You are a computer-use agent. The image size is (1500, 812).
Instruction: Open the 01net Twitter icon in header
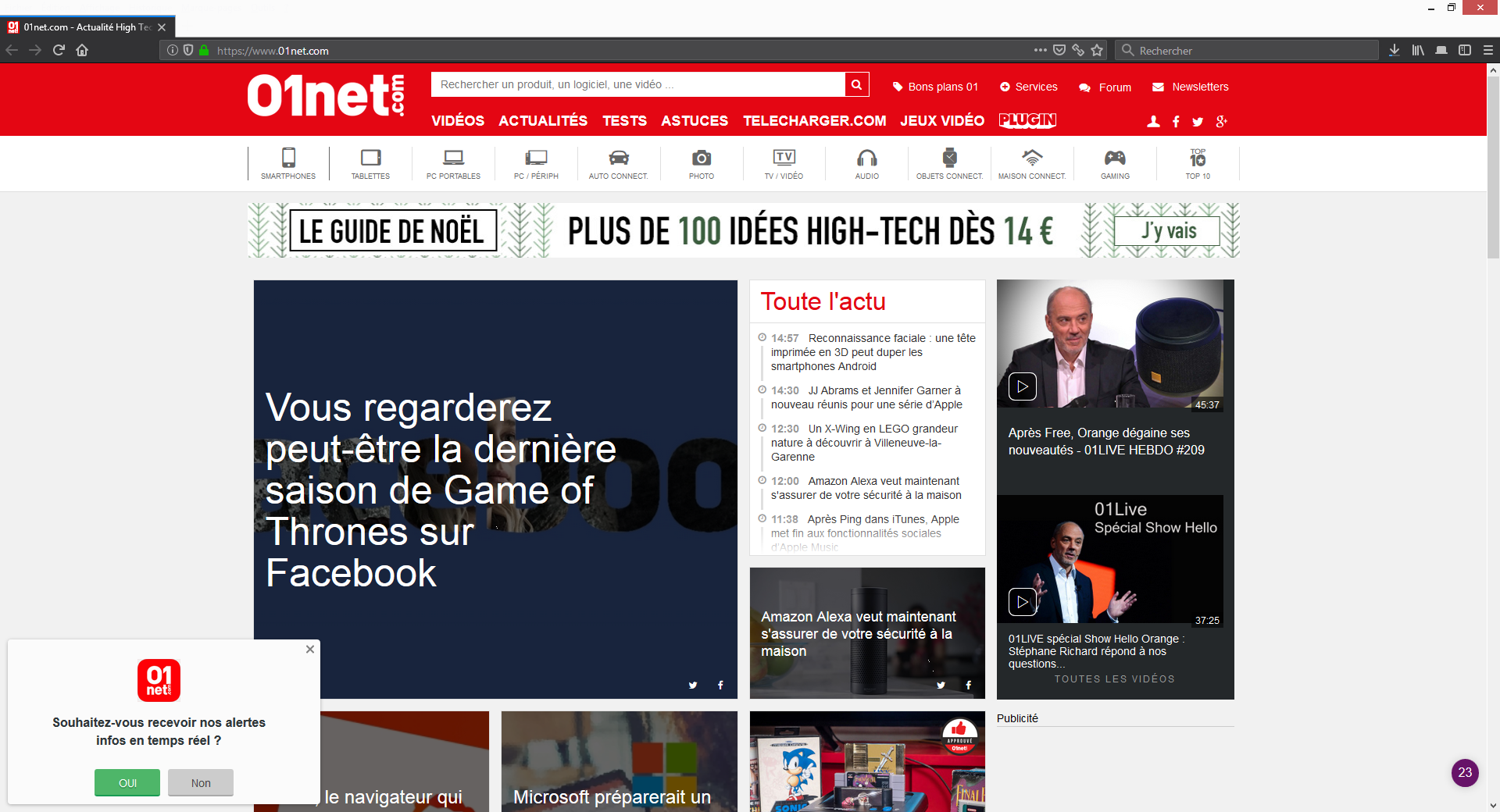point(1198,122)
